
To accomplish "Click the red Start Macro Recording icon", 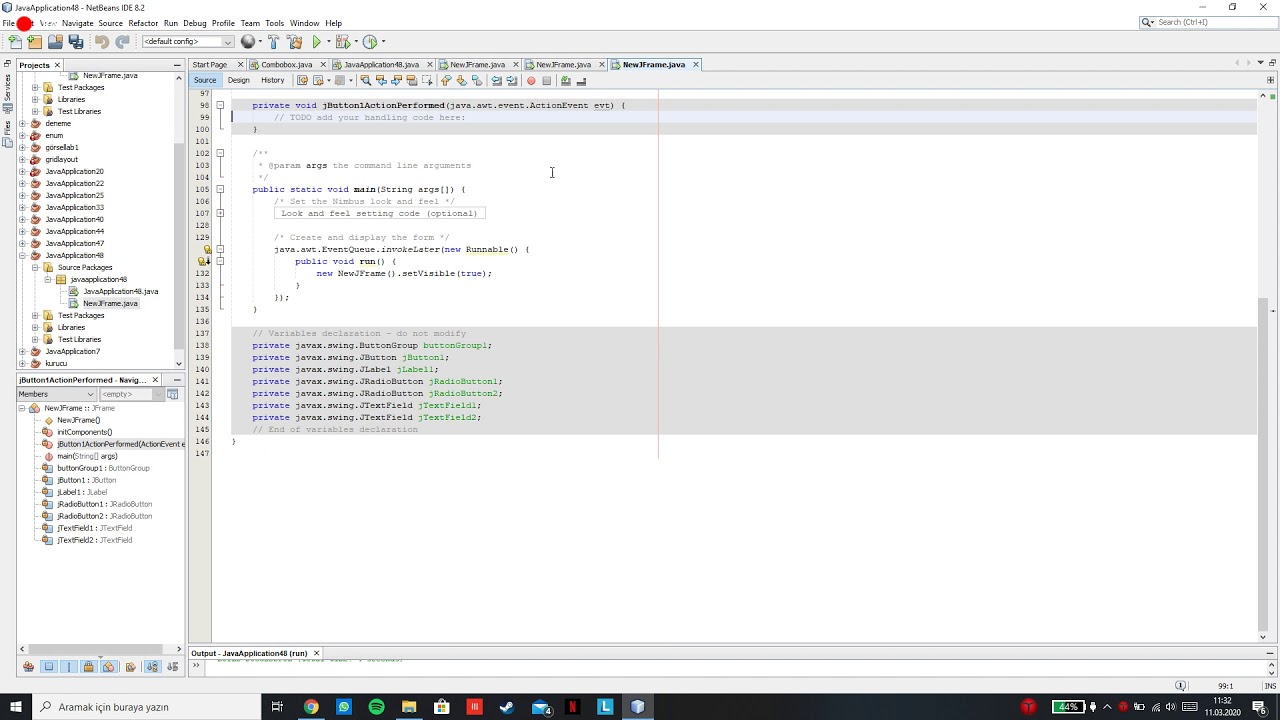I will click(x=531, y=81).
